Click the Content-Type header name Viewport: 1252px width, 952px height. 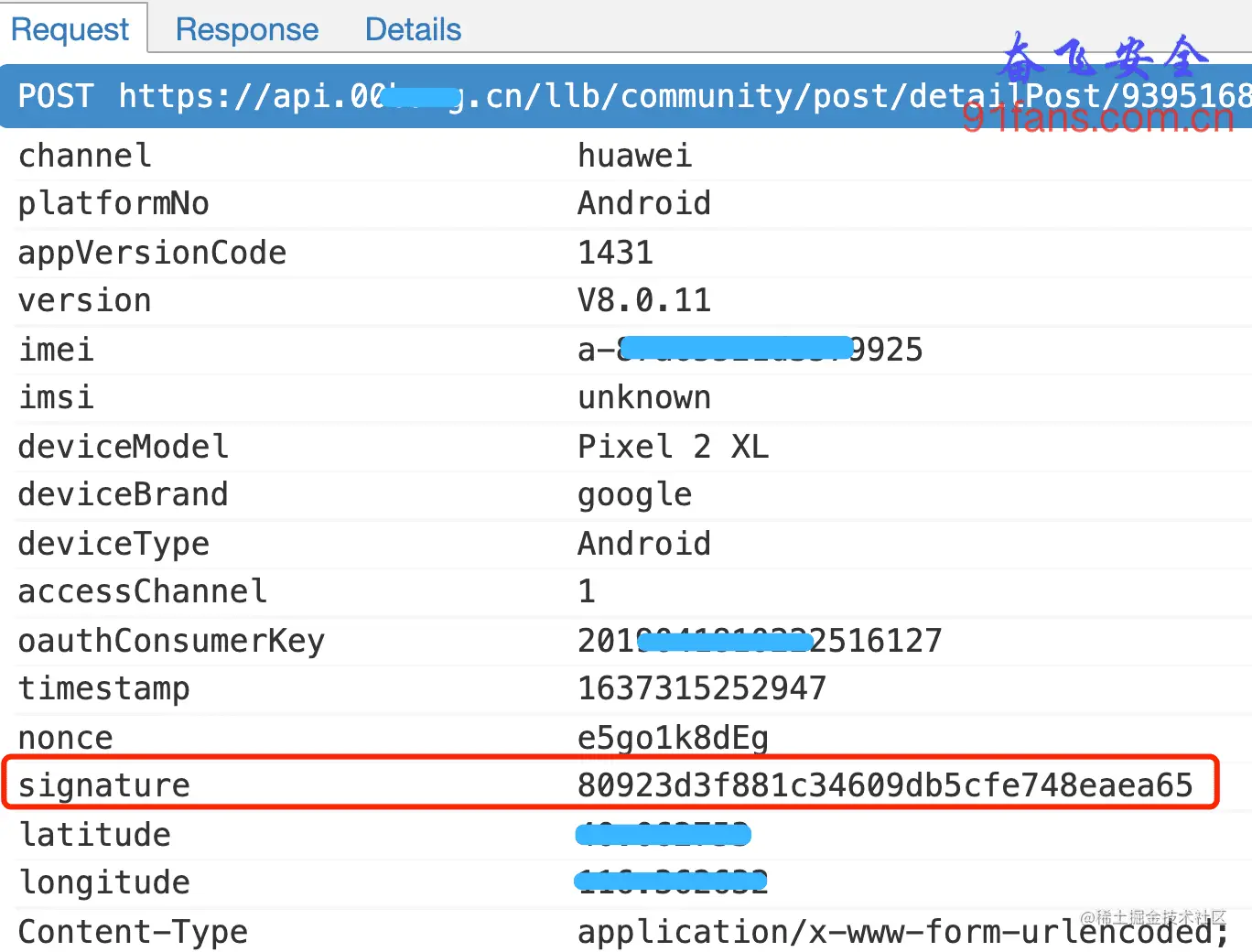[133, 932]
